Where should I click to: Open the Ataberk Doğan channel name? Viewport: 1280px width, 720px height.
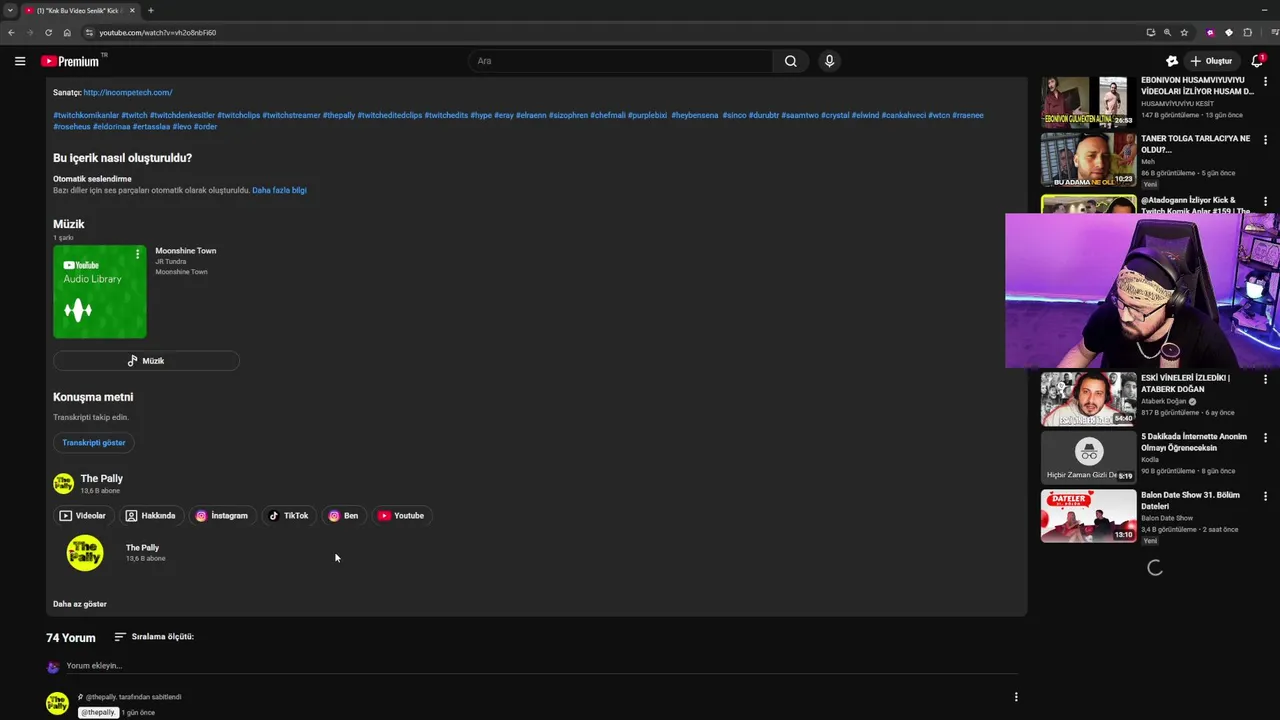pos(1164,401)
